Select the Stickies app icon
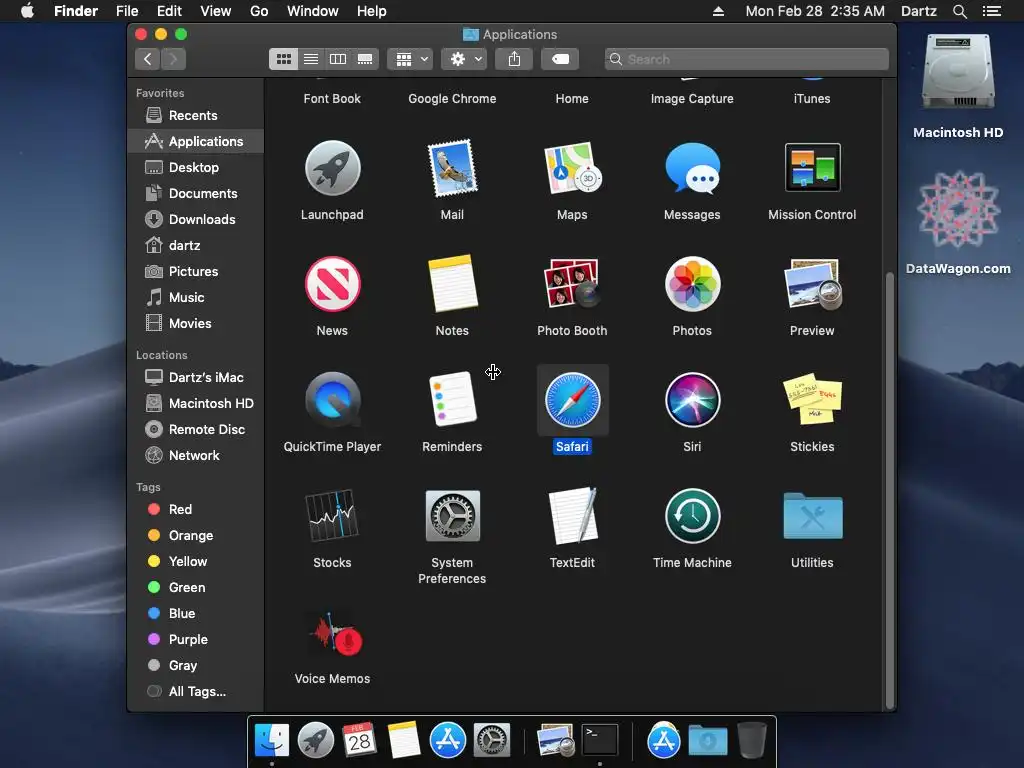Image resolution: width=1024 pixels, height=768 pixels. 812,400
